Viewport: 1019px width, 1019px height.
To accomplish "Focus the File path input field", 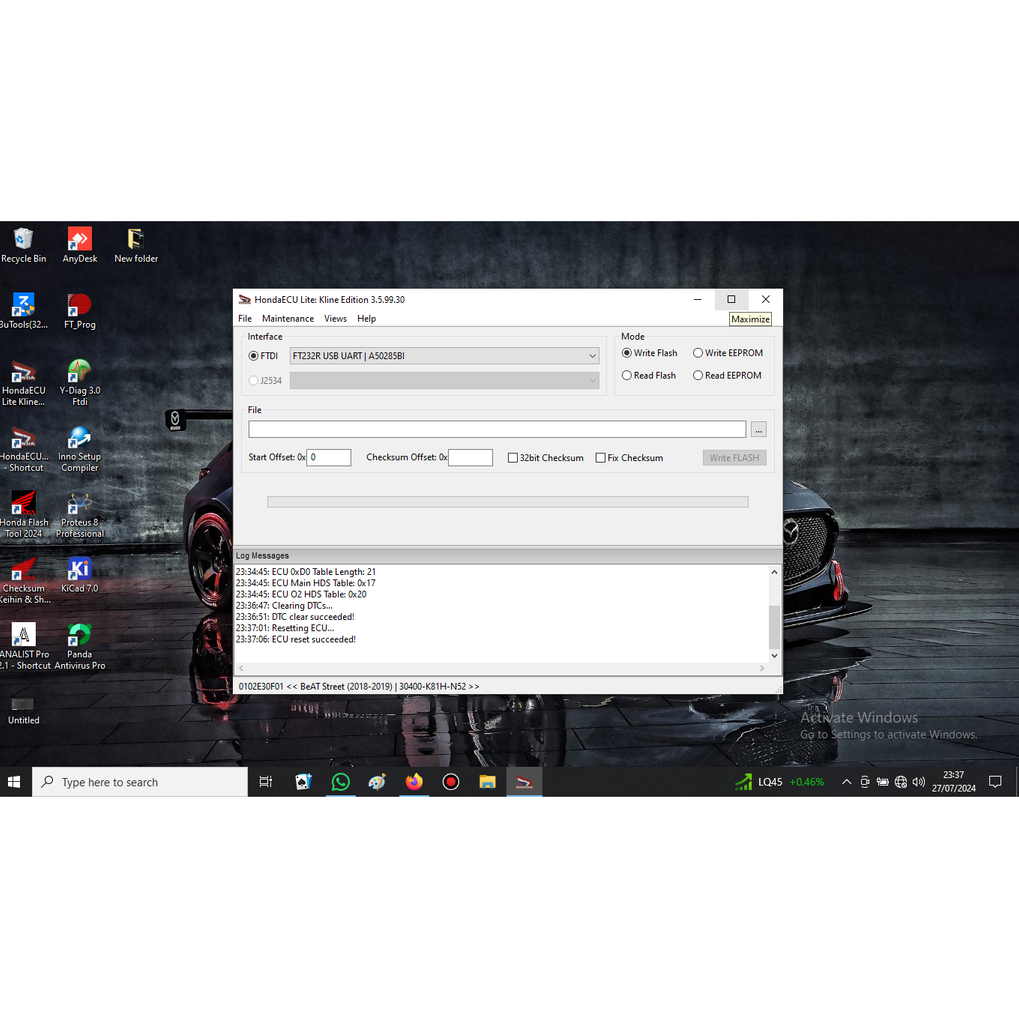I will 497,430.
